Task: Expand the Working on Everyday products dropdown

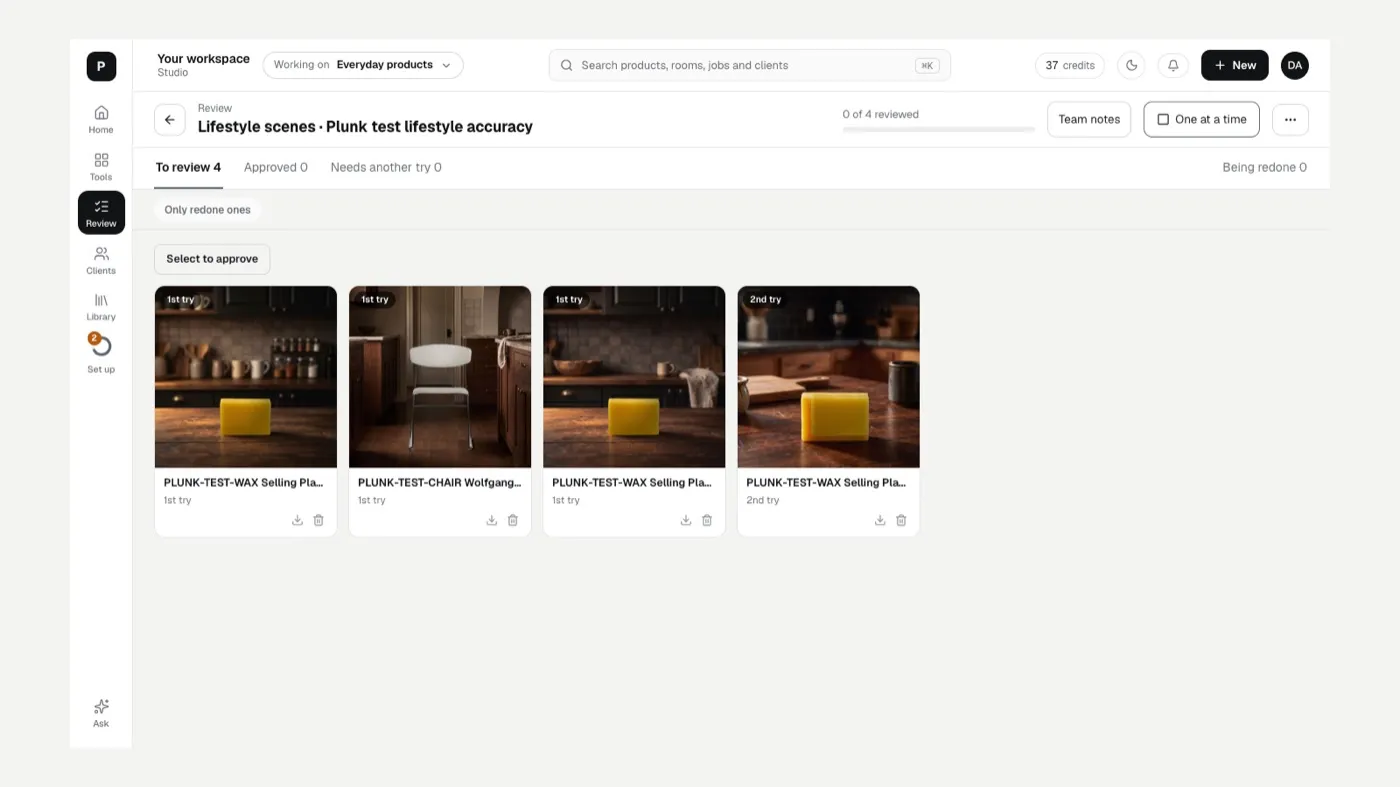Action: [x=363, y=65]
